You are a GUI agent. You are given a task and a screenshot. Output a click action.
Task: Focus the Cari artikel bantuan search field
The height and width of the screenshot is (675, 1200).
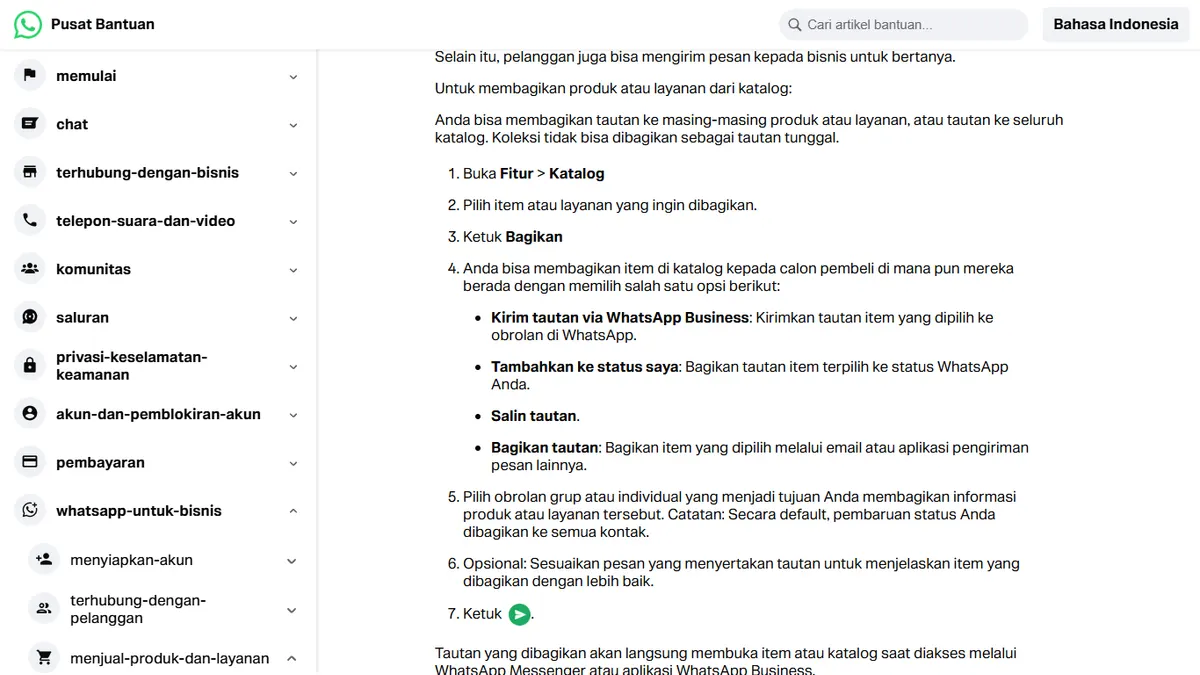[x=903, y=24]
